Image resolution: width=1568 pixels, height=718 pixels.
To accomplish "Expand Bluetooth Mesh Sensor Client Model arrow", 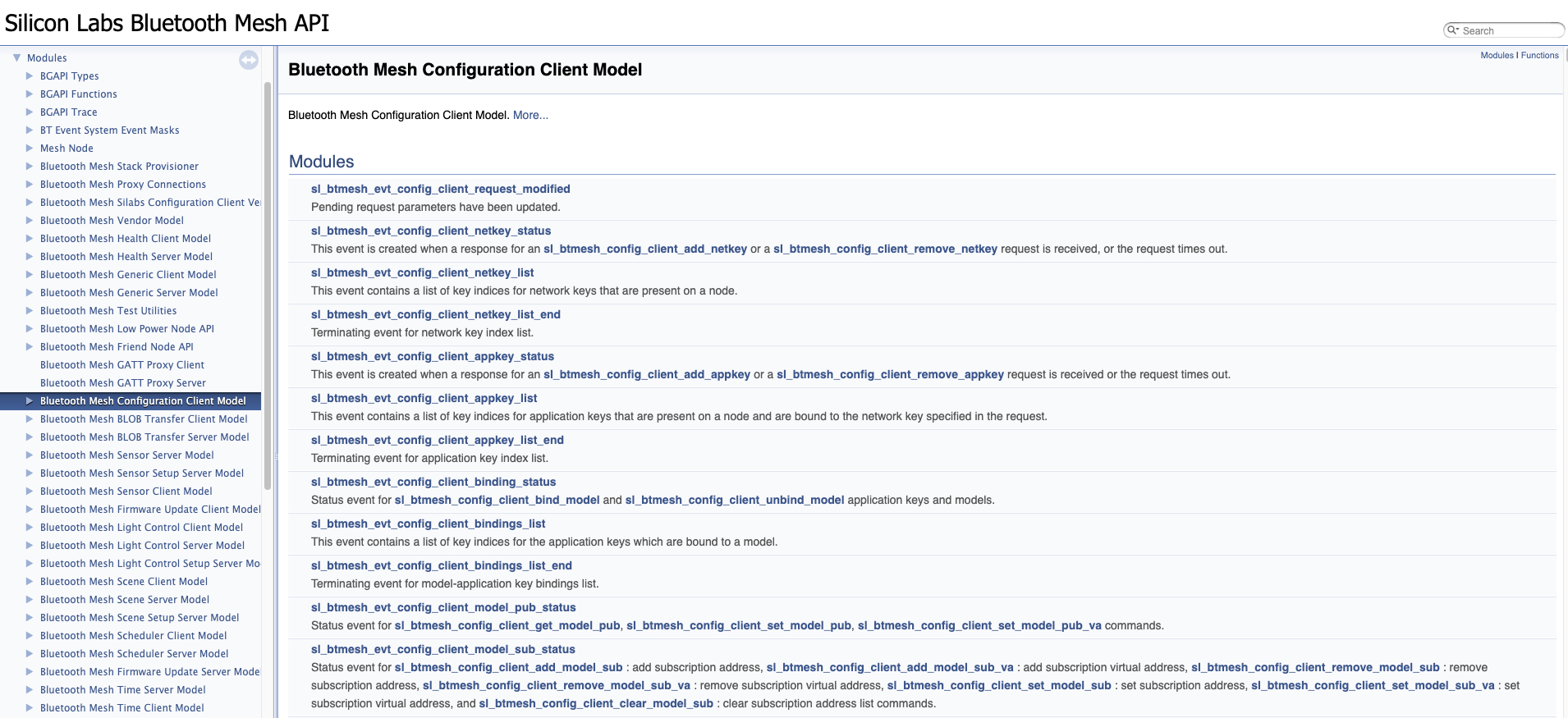I will (30, 491).
